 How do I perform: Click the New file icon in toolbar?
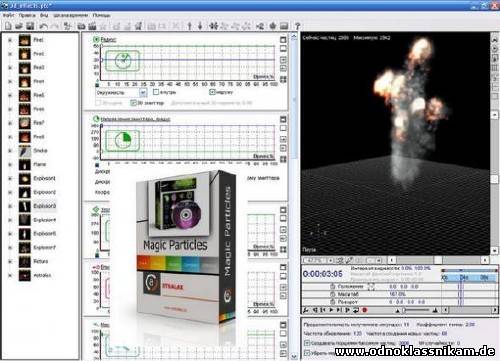point(8,26)
